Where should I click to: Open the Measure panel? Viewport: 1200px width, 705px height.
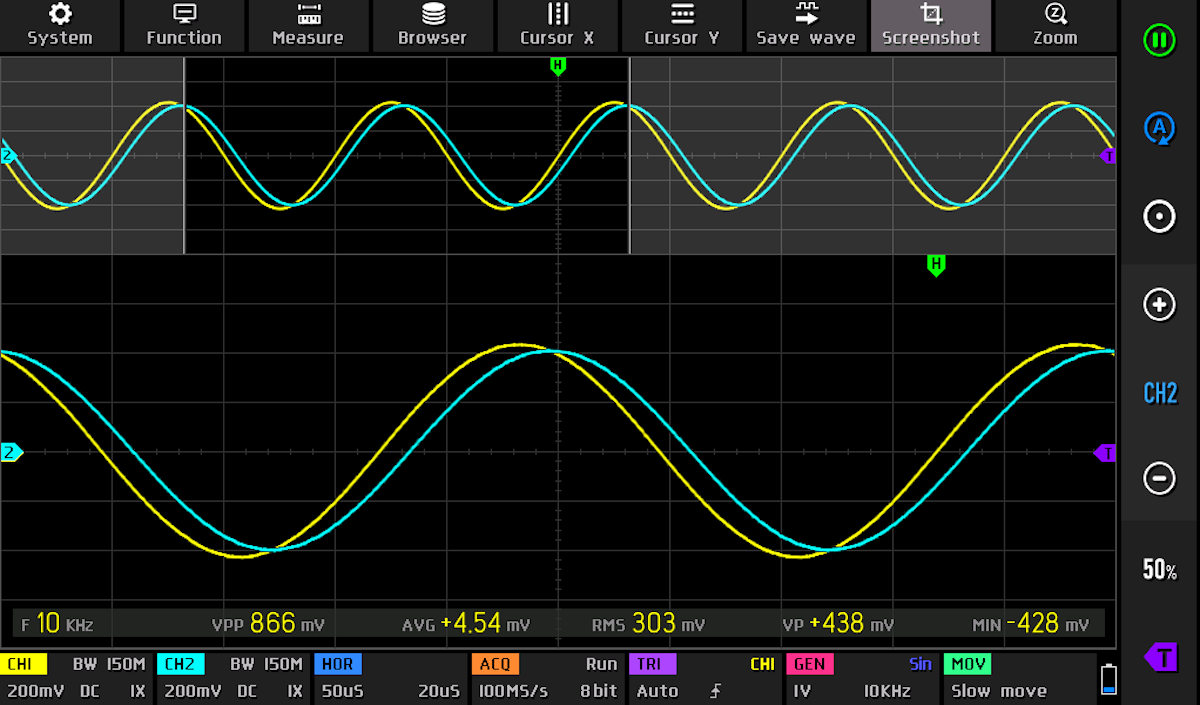click(x=308, y=26)
